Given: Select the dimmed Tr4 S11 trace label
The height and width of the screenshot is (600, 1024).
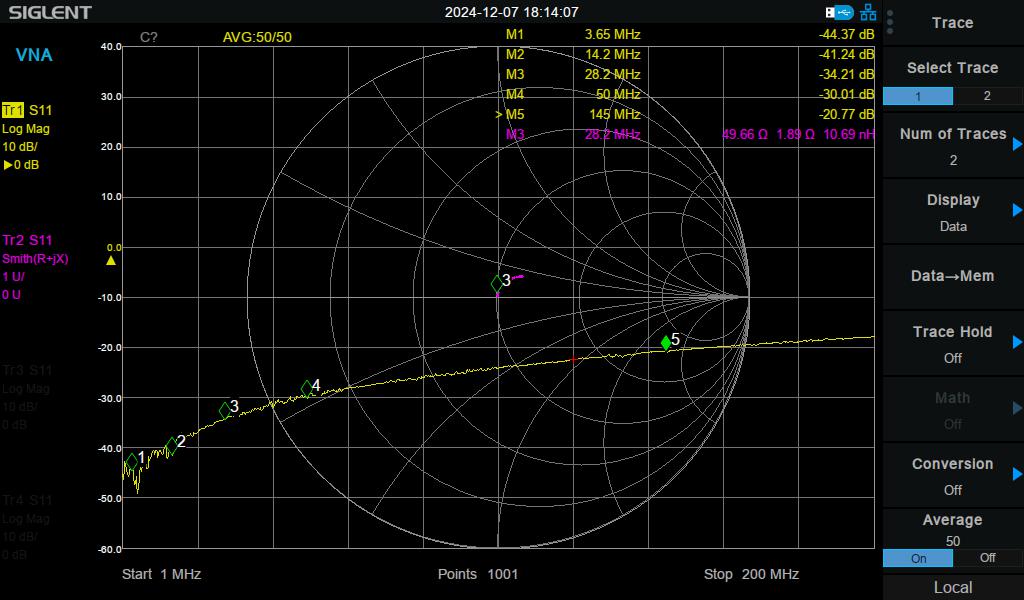Looking at the screenshot, I should 27,500.
